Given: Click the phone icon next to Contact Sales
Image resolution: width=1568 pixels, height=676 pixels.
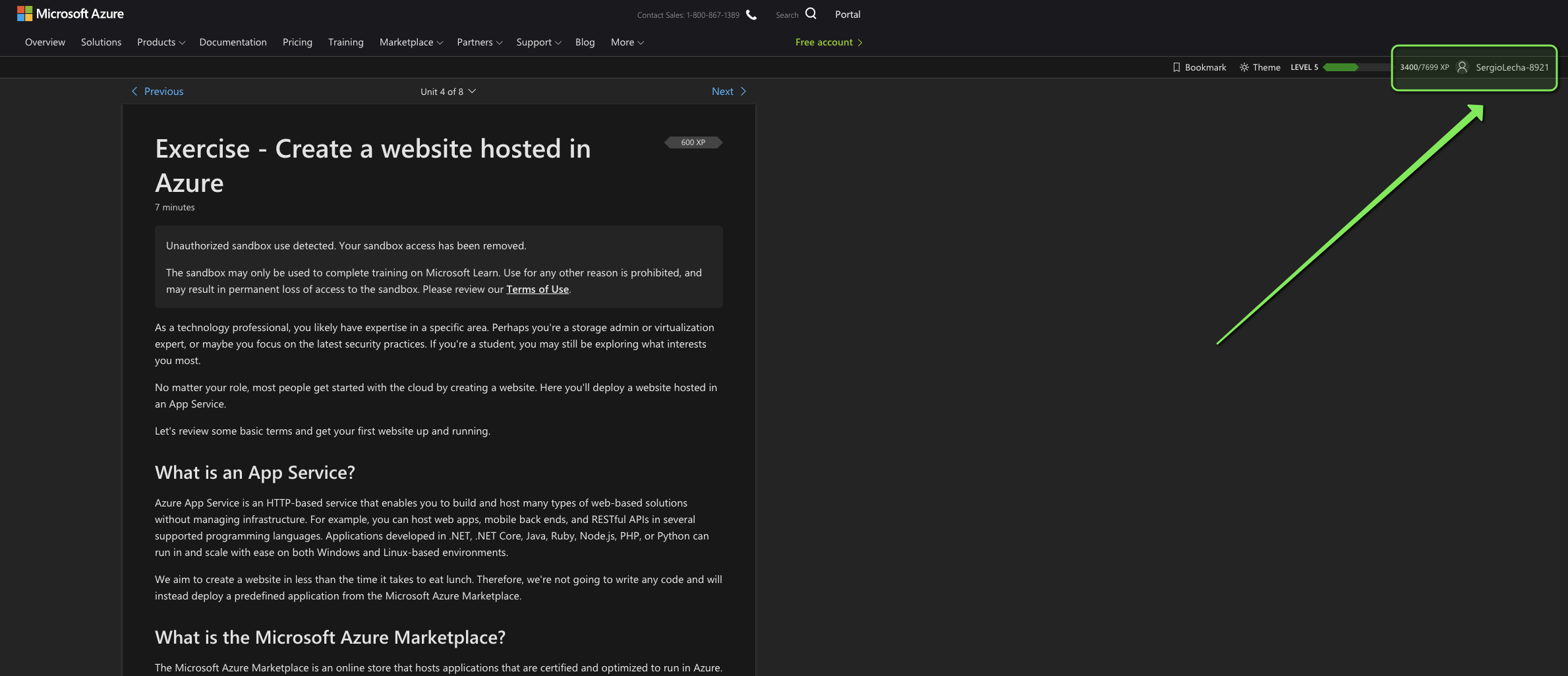Looking at the screenshot, I should 751,14.
